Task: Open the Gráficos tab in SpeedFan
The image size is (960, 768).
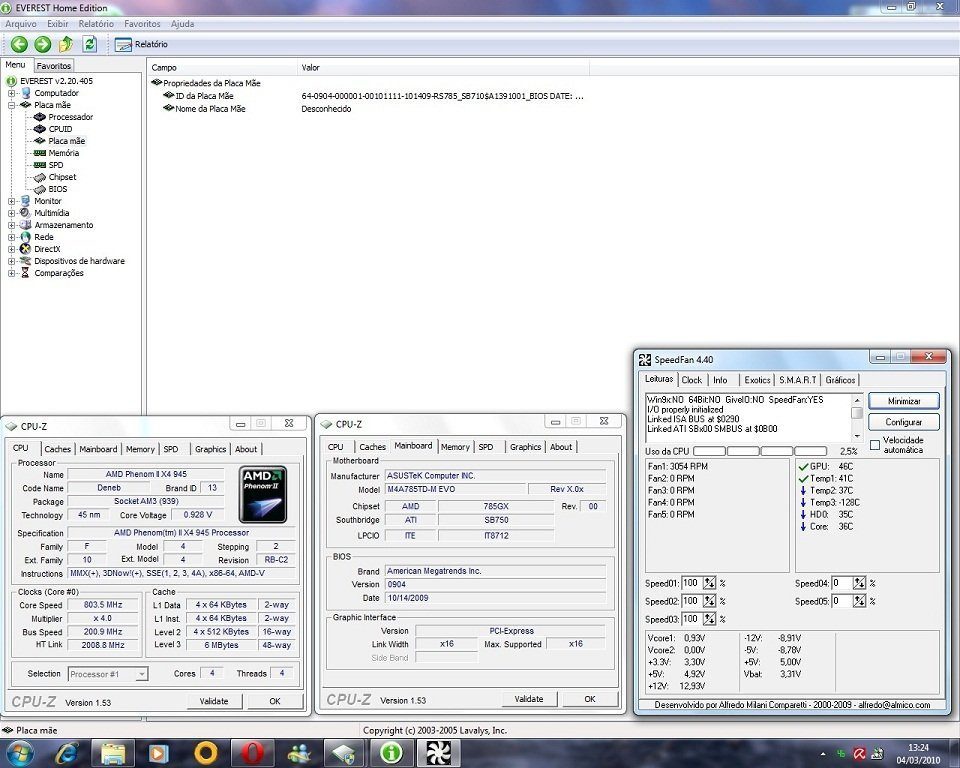Action: click(x=840, y=380)
